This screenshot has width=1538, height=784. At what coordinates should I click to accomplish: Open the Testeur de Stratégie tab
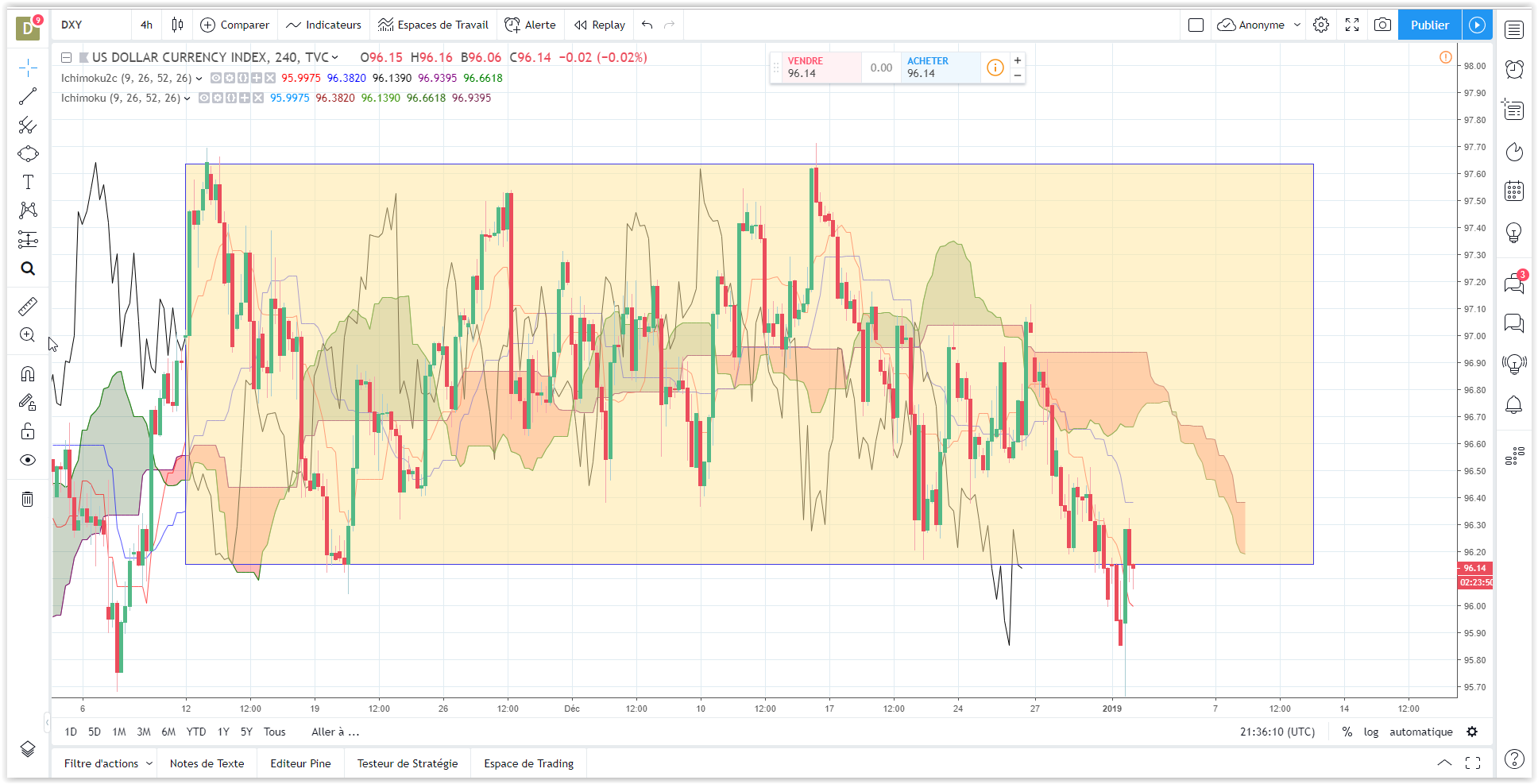[408, 763]
